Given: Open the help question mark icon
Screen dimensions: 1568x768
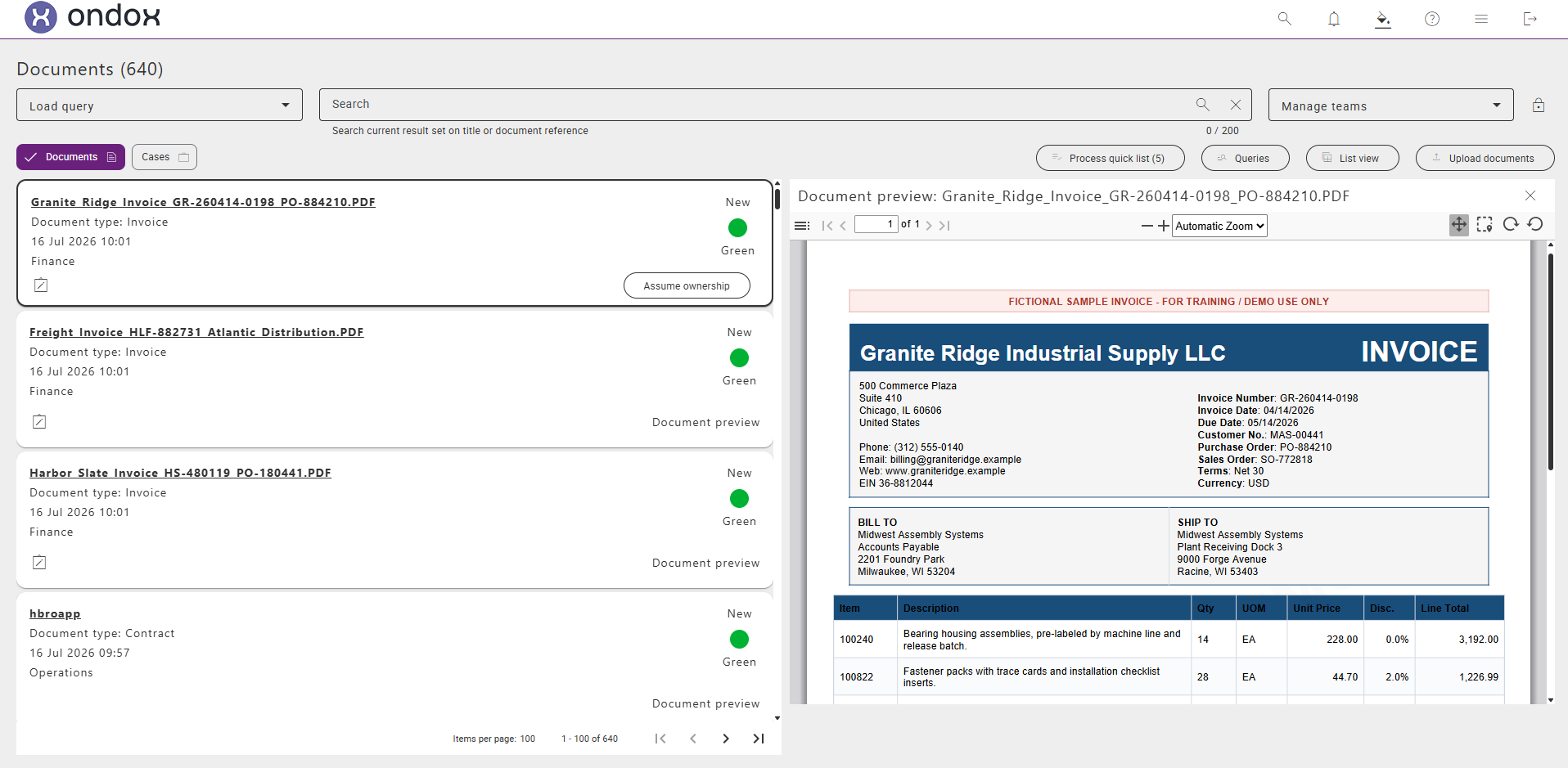Looking at the screenshot, I should click(x=1432, y=19).
